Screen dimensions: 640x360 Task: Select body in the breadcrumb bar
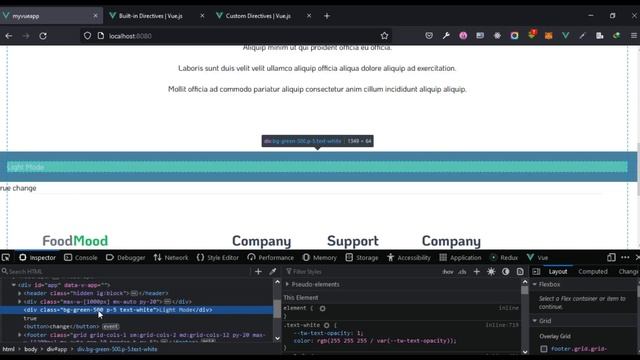click(x=31, y=349)
